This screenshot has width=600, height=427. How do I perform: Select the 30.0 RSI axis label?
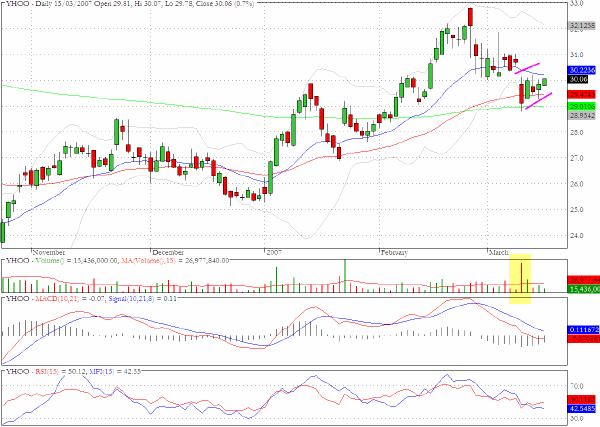[577, 419]
